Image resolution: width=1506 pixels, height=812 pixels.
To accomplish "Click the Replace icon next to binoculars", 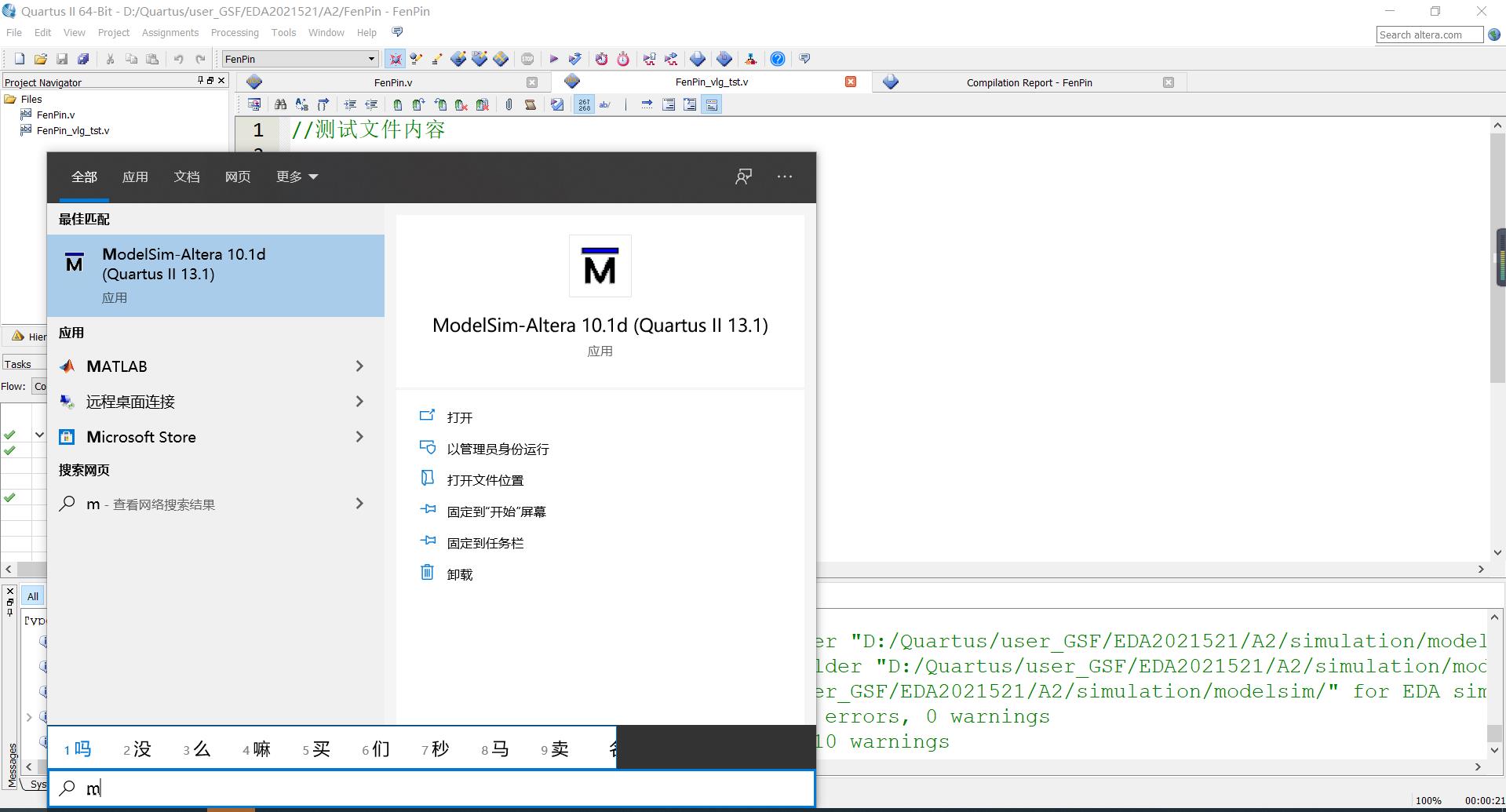I will coord(301,104).
